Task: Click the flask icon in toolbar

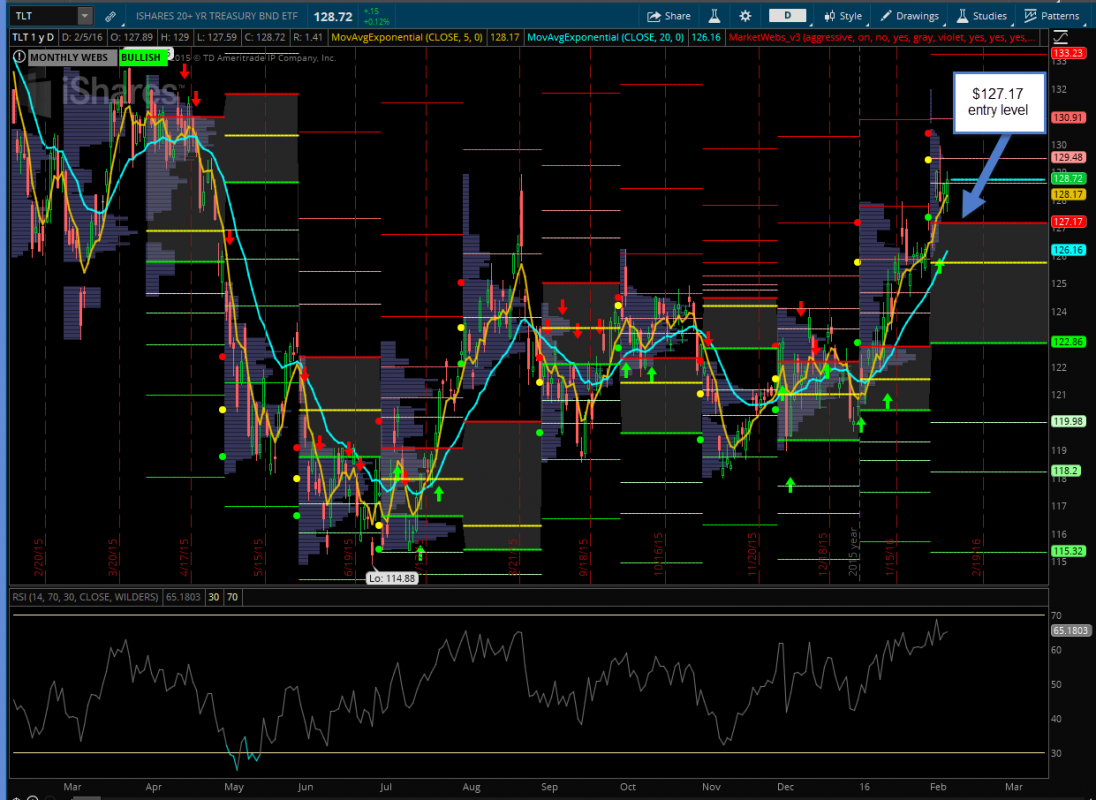Action: click(x=715, y=16)
